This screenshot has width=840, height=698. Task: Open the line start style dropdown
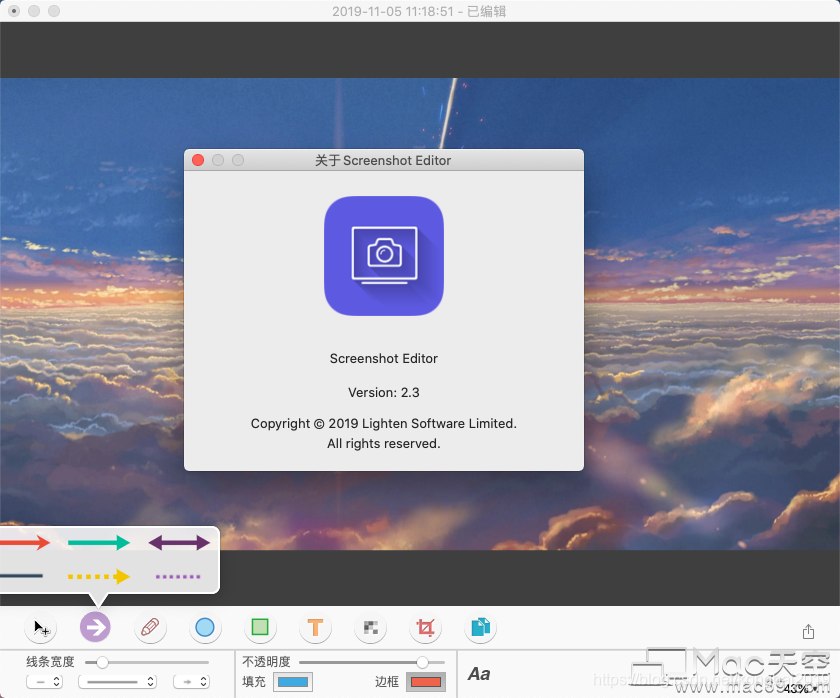click(x=44, y=681)
